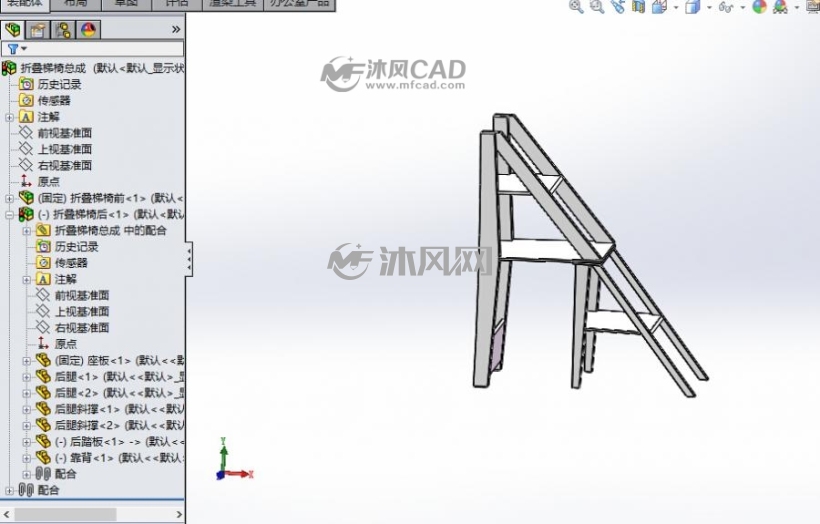Image resolution: width=820 pixels, height=524 pixels.
Task: Click the funnel filter icon
Action: coord(13,49)
